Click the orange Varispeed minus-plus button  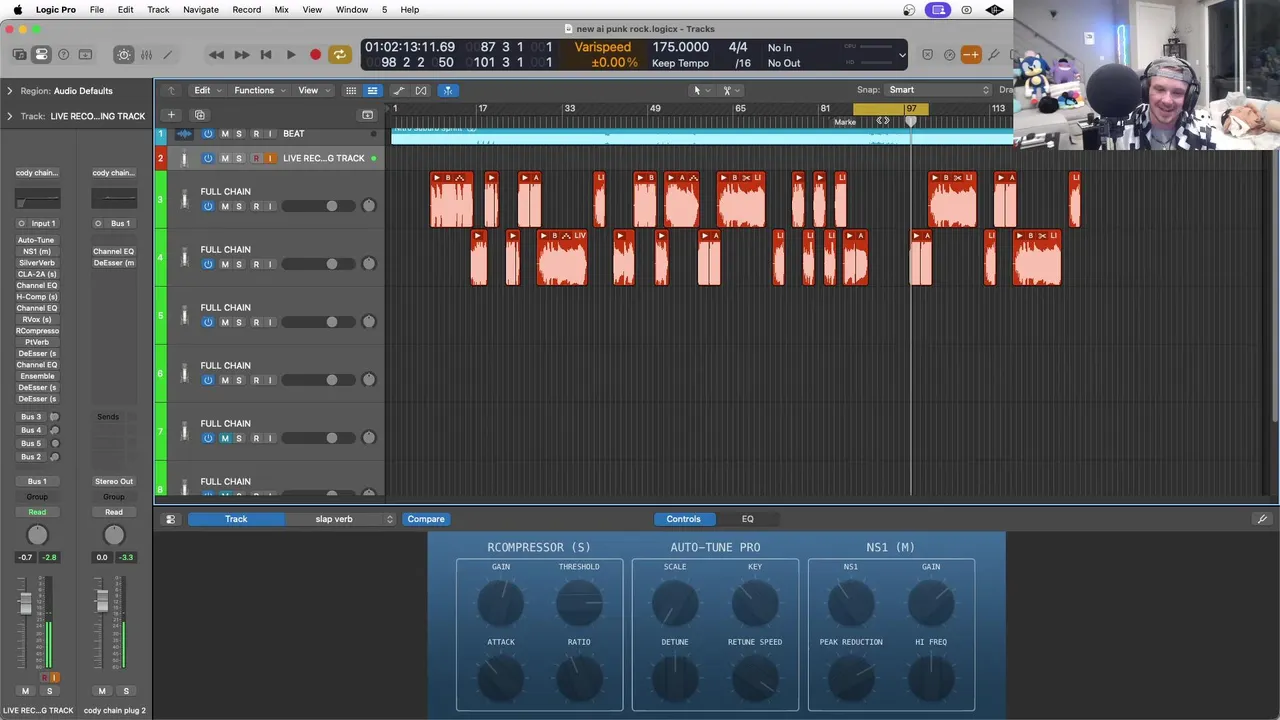[x=971, y=54]
